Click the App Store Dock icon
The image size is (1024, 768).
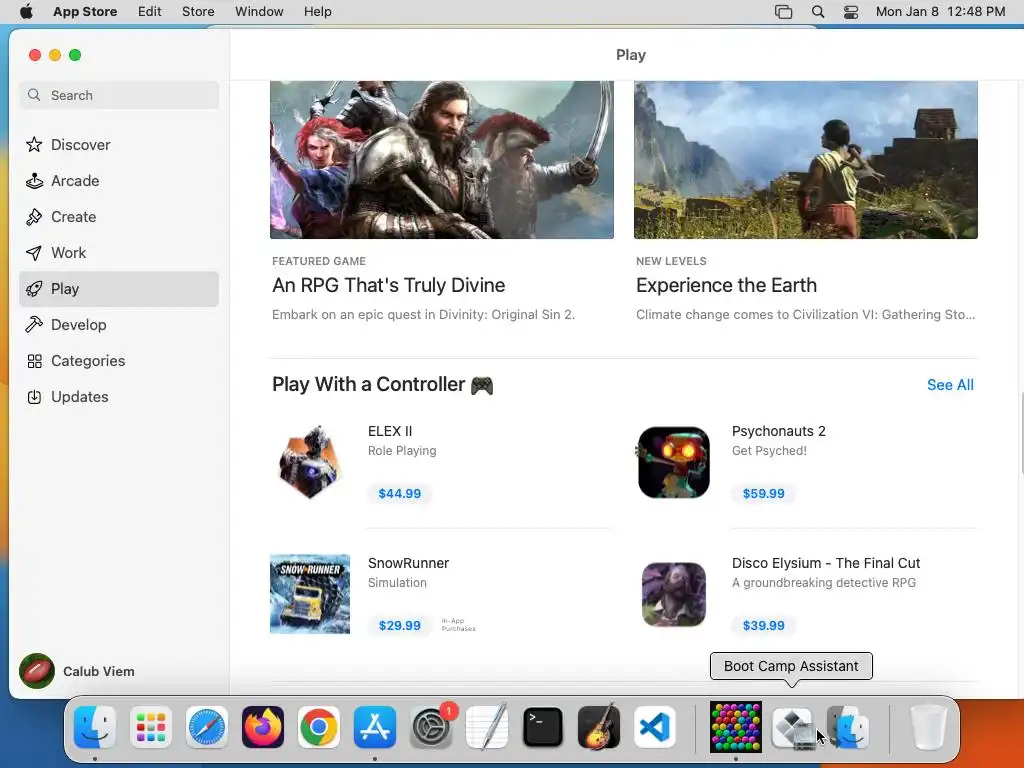pyautogui.click(x=375, y=727)
